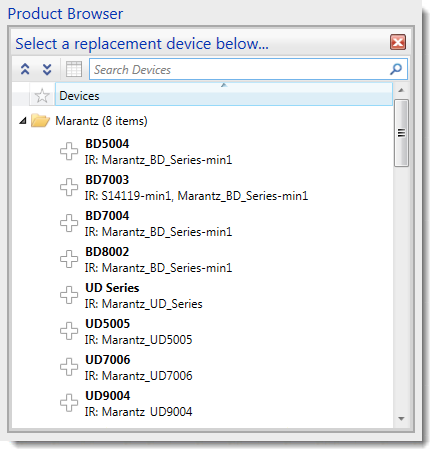
Task: Click the vertical scrollbar thumb
Action: pos(401,133)
